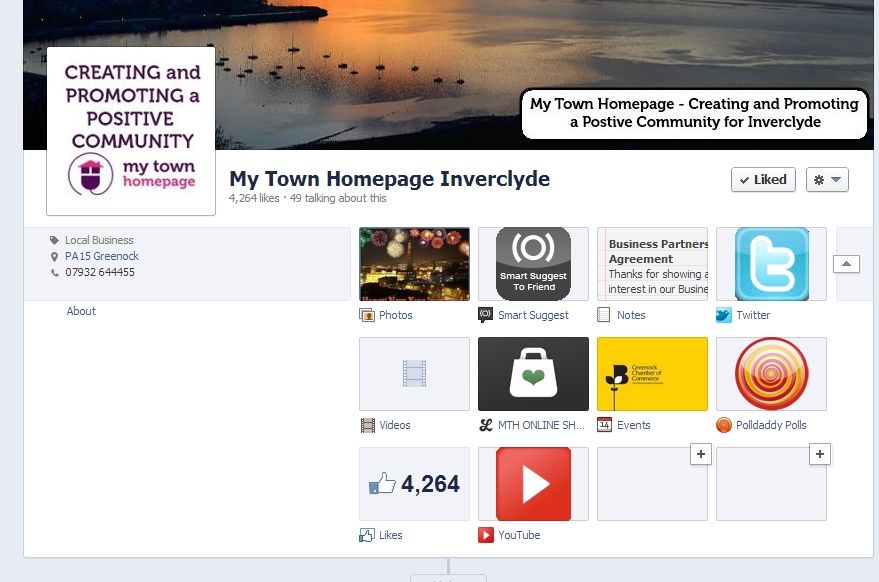Click the My Town Homepage profile picture
Image resolution: width=879 pixels, height=582 pixels.
click(131, 131)
